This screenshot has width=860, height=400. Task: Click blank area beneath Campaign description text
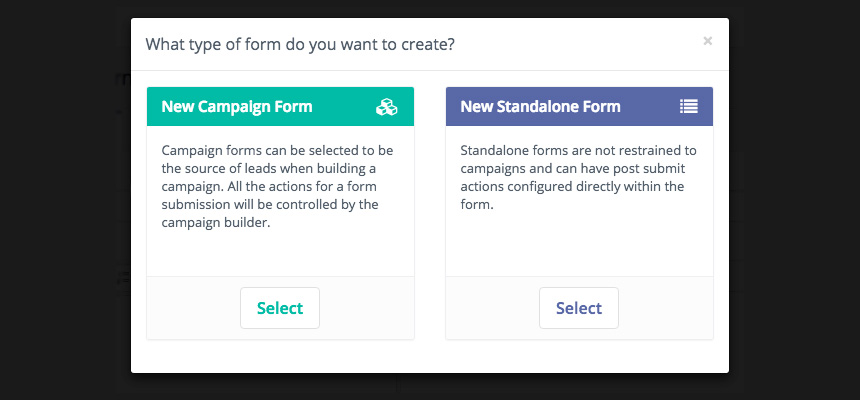point(280,253)
